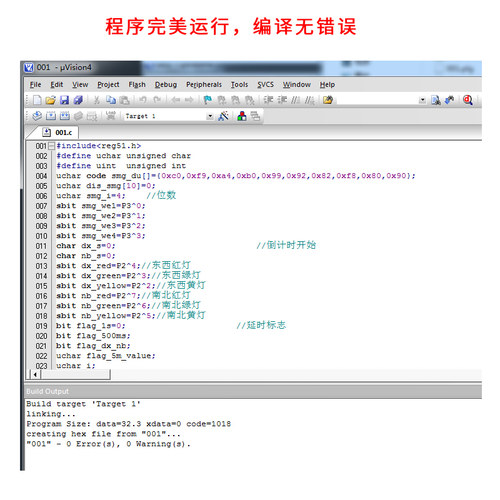This screenshot has height=500, width=500.
Task: Click line number 004 in the gutter
Action: click(x=41, y=176)
